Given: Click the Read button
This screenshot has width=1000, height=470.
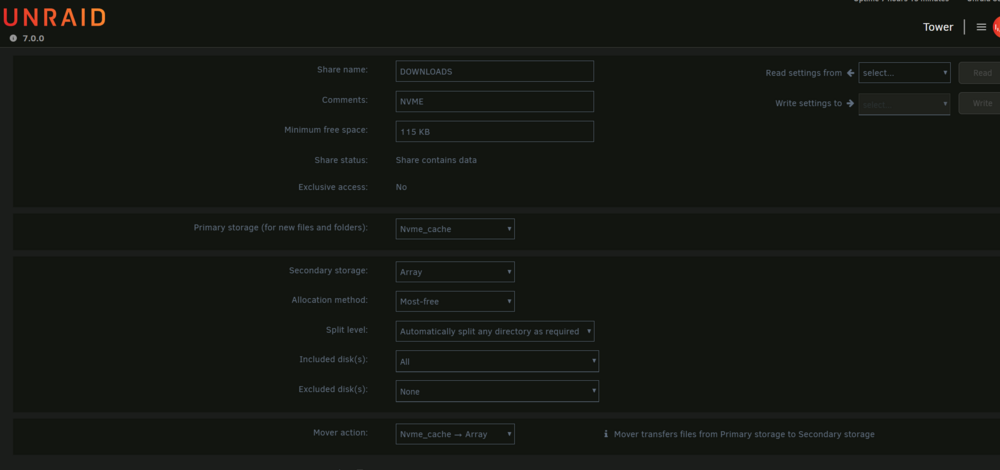Looking at the screenshot, I should (x=981, y=73).
